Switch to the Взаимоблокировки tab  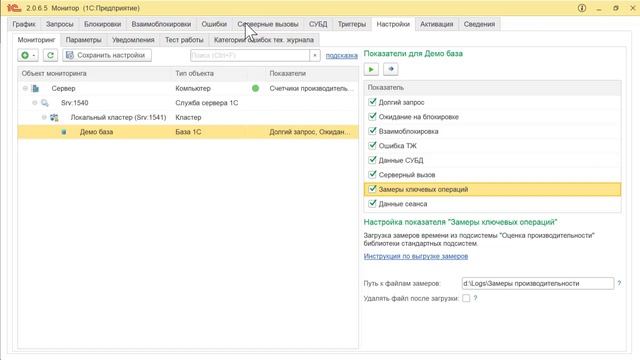[161, 24]
